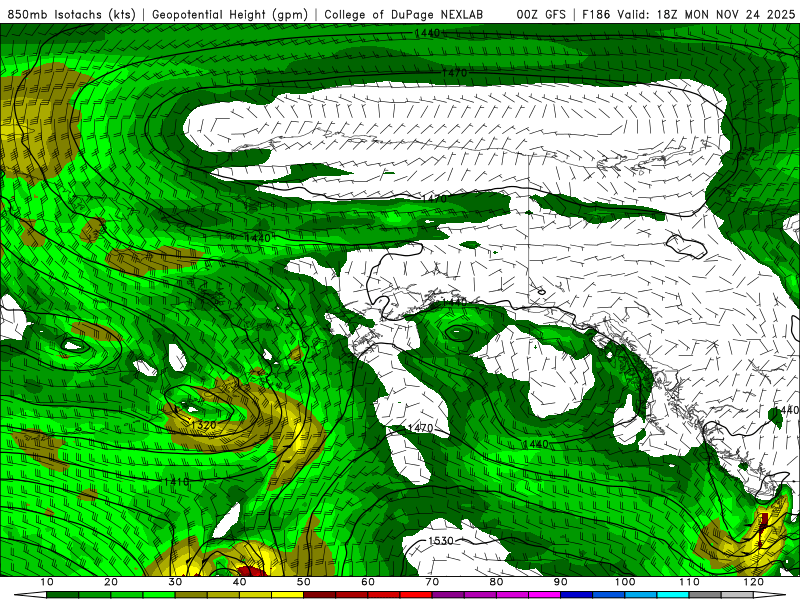Click 'College of DuPage NEXLAB' header label
This screenshot has height=600, width=800.
[x=403, y=14]
